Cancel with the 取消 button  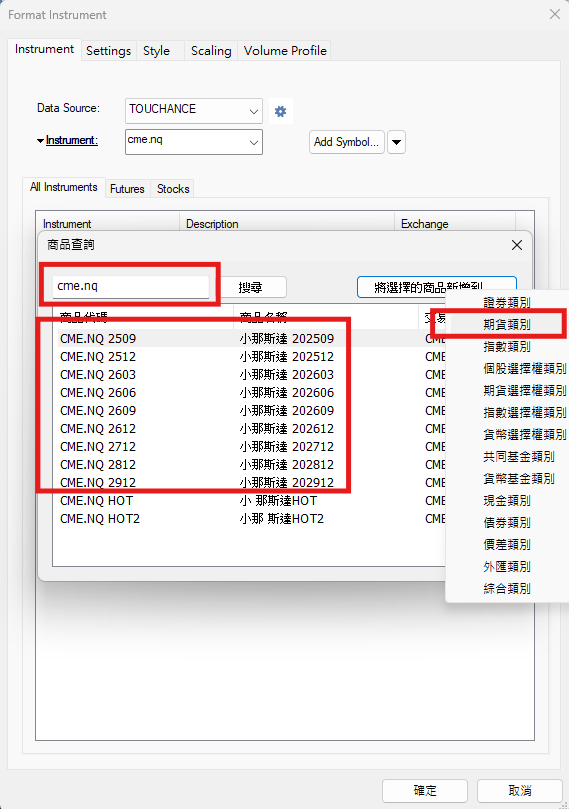519,790
